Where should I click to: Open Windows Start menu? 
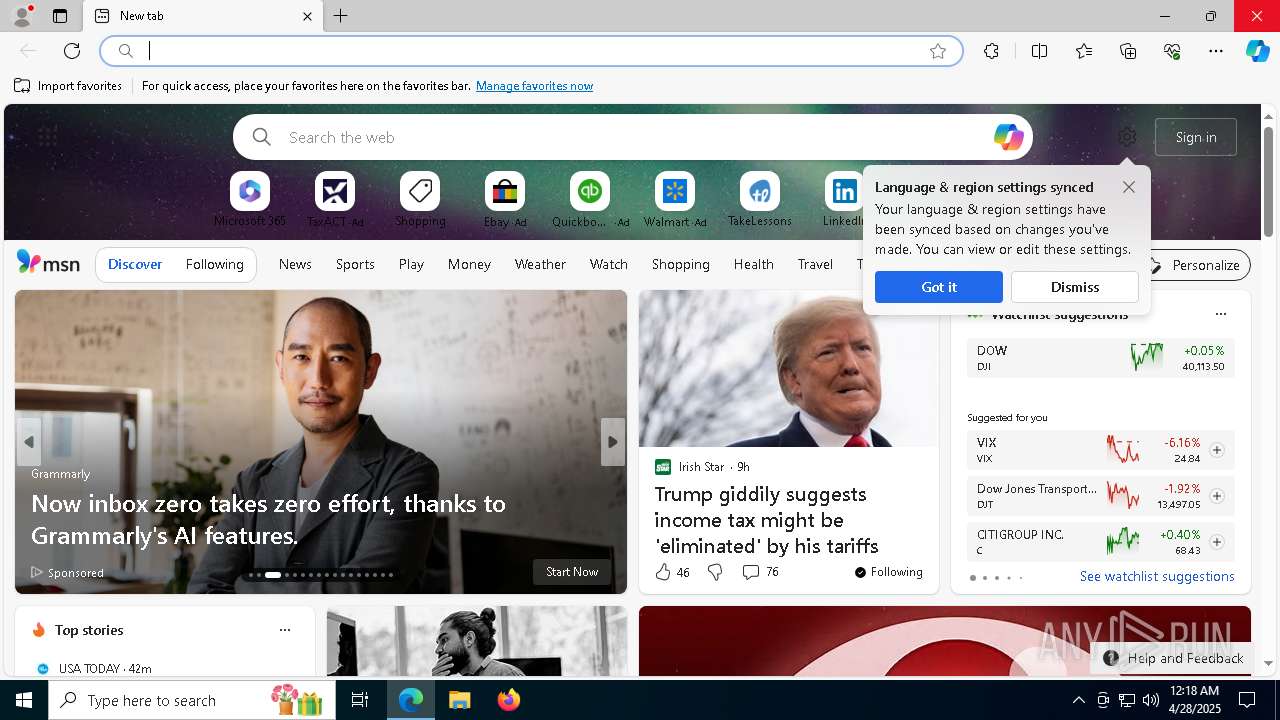coord(24,700)
